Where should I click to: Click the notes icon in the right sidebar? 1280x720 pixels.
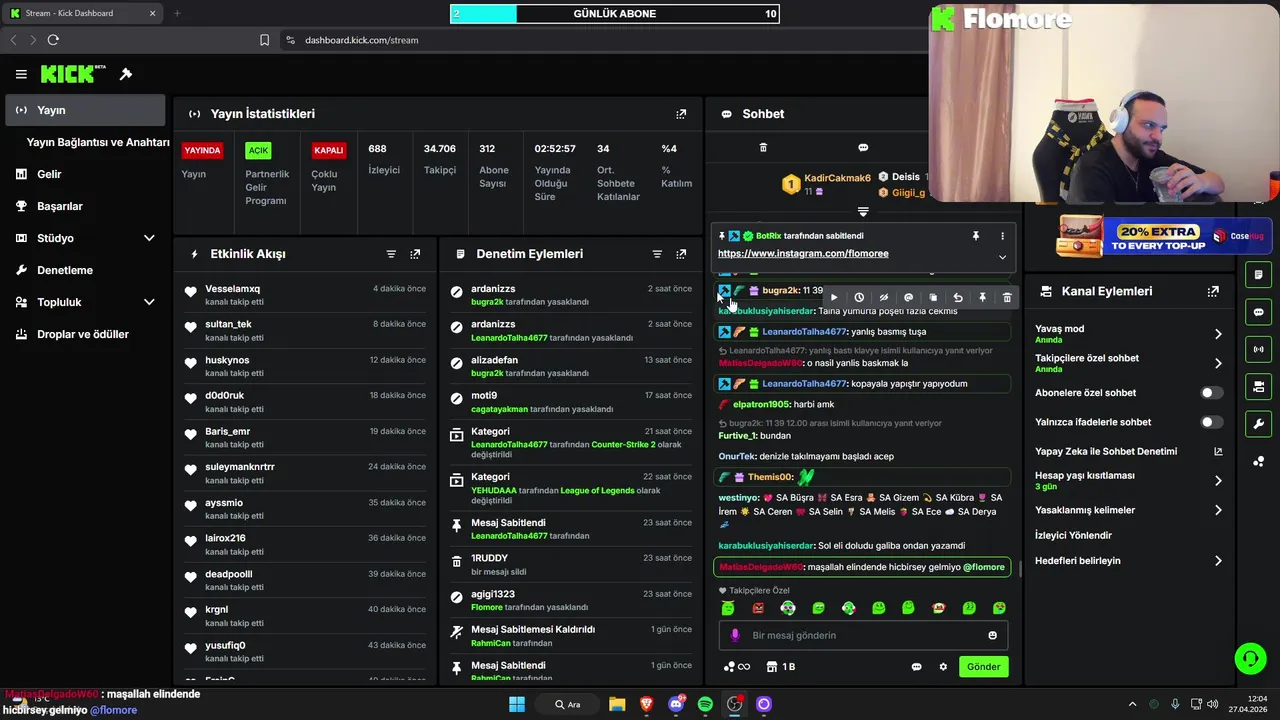click(1258, 275)
